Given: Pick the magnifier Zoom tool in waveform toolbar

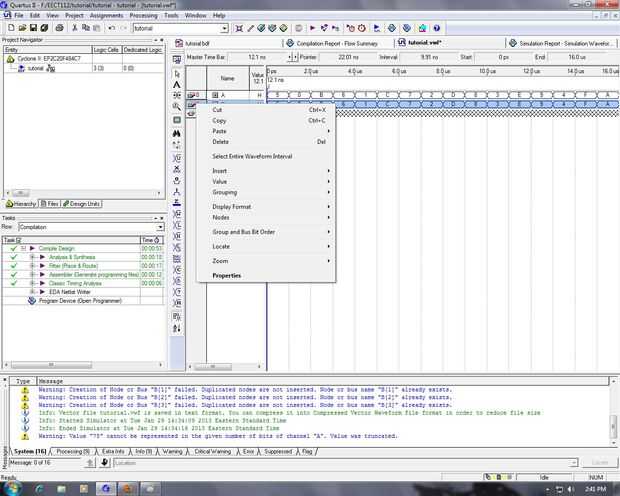Looking at the screenshot, I should [177, 106].
